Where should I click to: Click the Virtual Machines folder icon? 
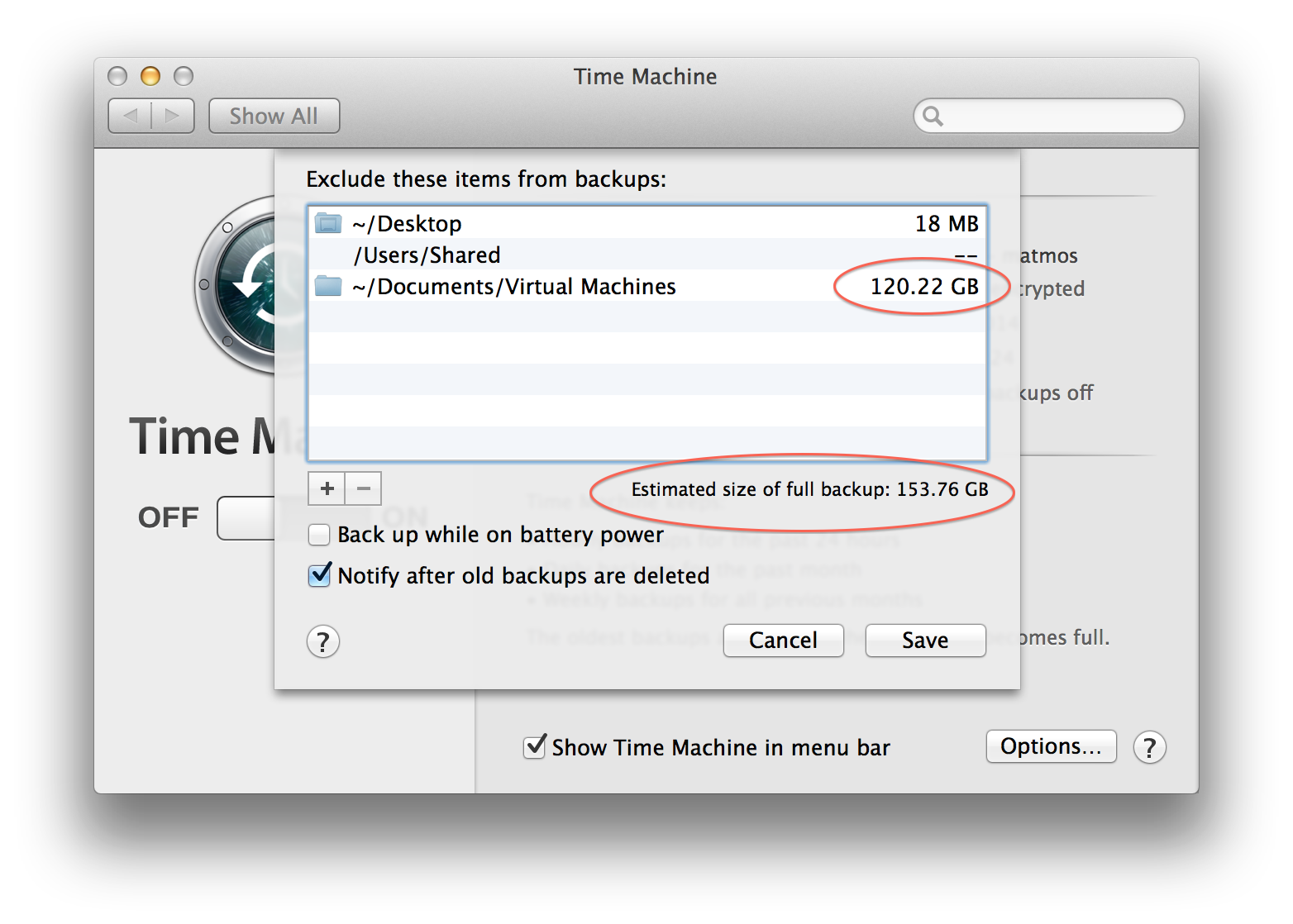(328, 286)
